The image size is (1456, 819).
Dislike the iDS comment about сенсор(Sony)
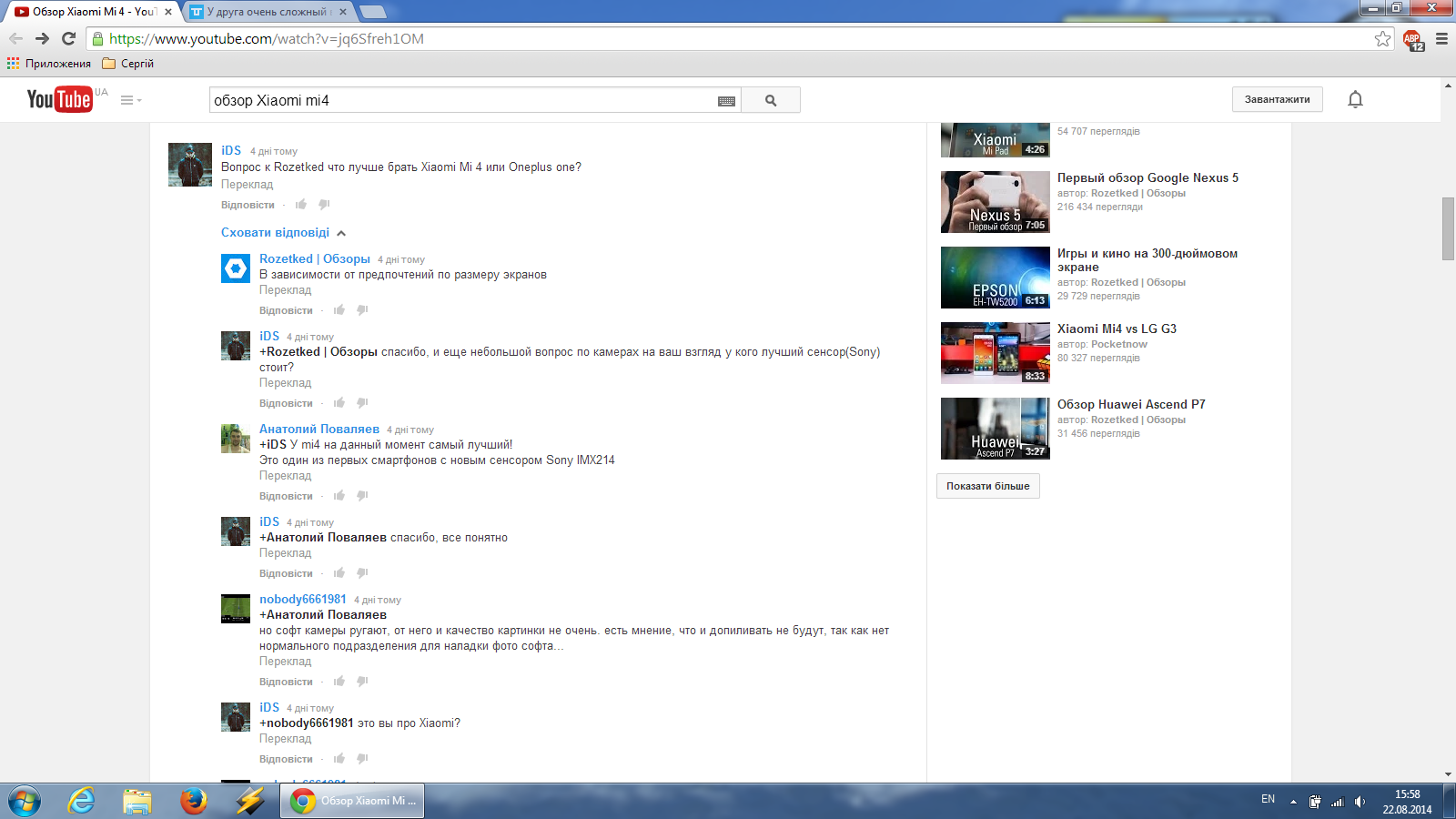point(362,403)
